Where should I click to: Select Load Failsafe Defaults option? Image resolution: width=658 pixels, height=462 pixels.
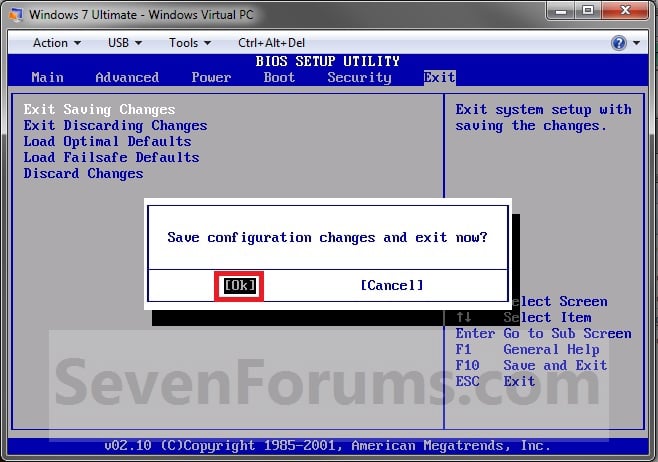[111, 157]
